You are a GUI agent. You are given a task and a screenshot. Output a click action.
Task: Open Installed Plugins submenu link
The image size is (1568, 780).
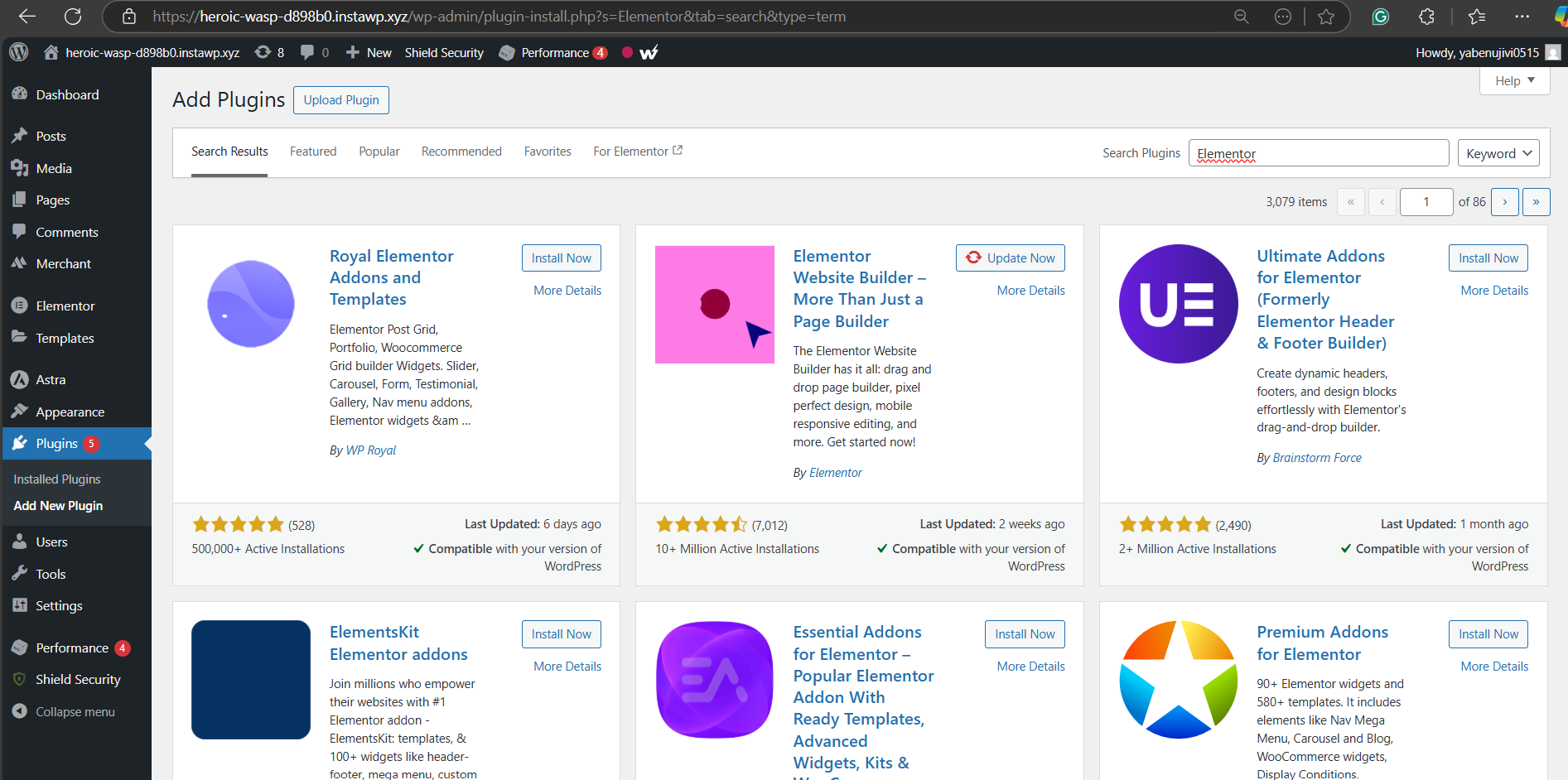coord(57,479)
